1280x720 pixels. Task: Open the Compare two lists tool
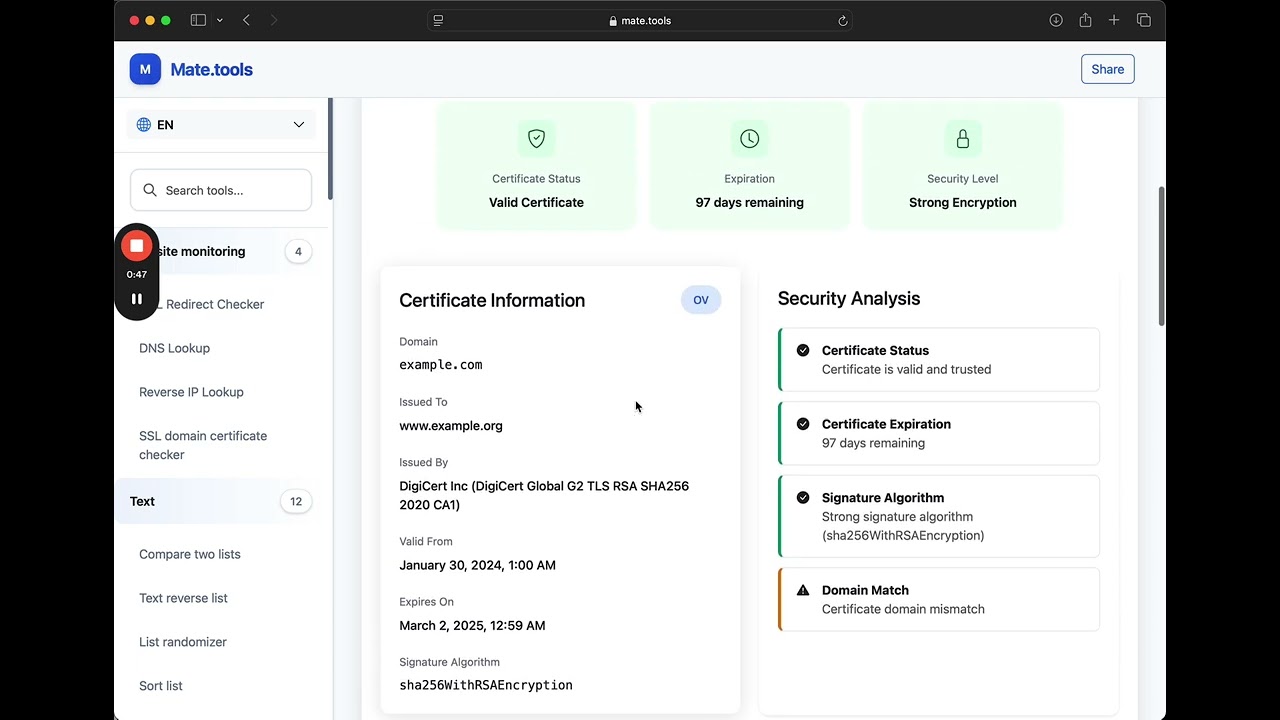point(190,554)
